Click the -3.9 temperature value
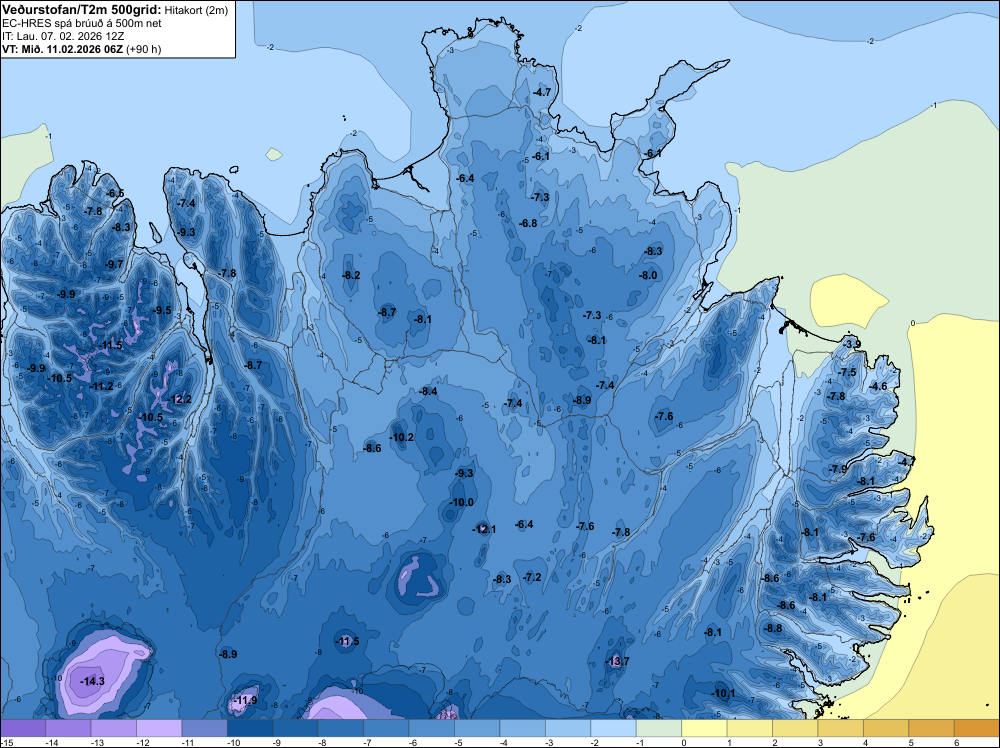The height and width of the screenshot is (748, 1000). click(x=852, y=344)
